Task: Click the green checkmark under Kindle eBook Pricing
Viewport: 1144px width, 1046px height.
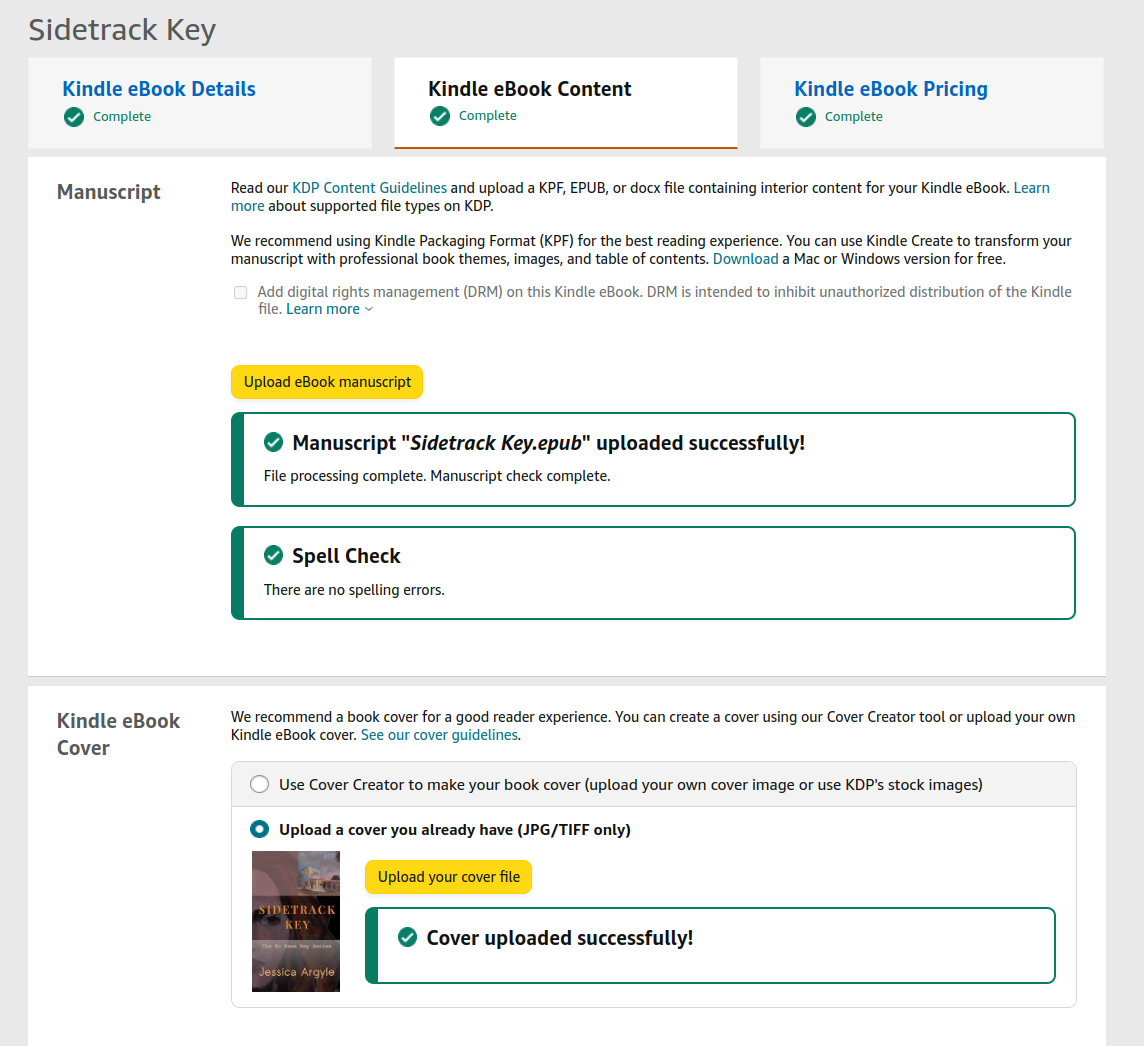Action: coord(805,117)
